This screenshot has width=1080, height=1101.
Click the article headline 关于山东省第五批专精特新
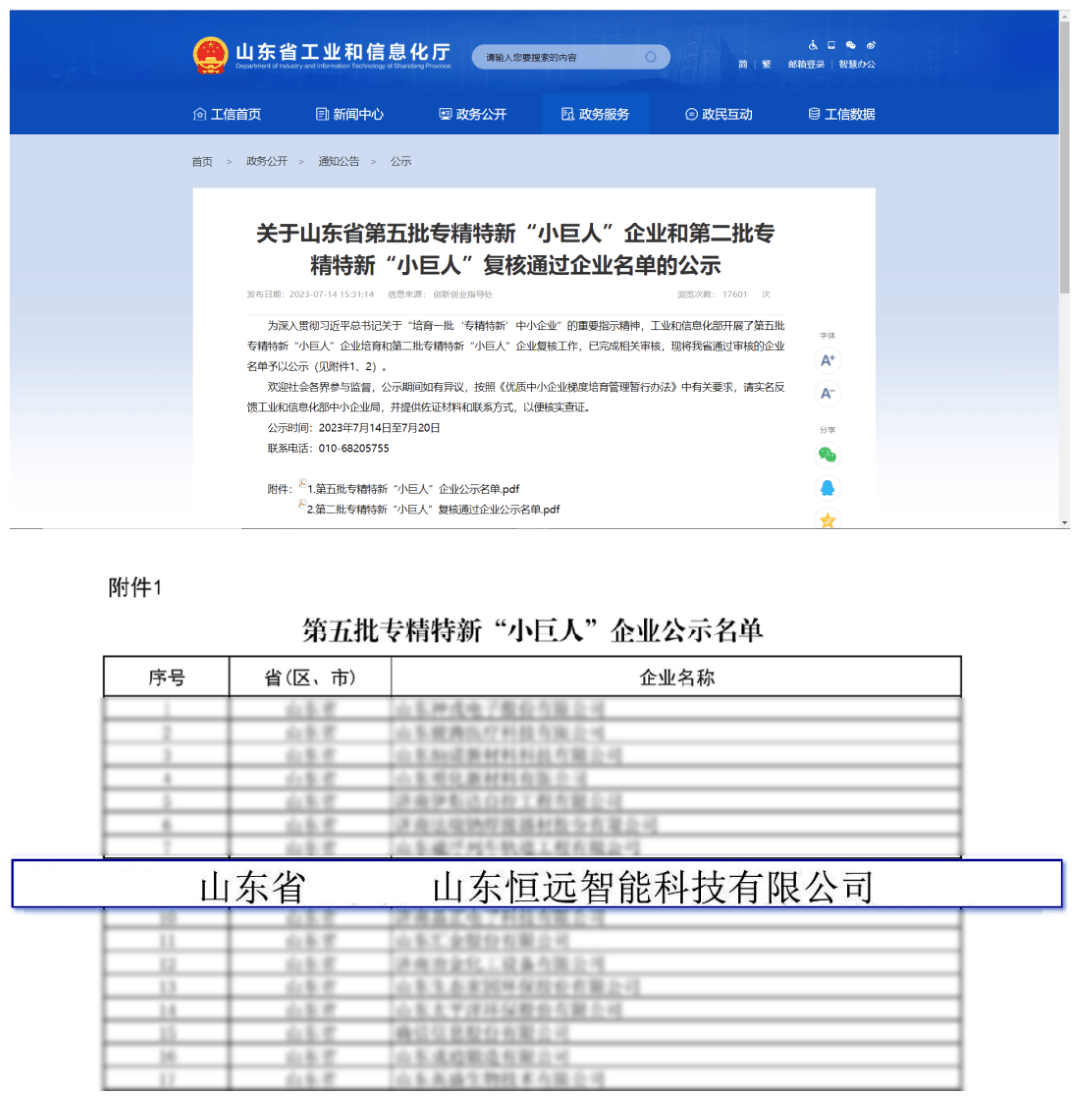click(515, 249)
